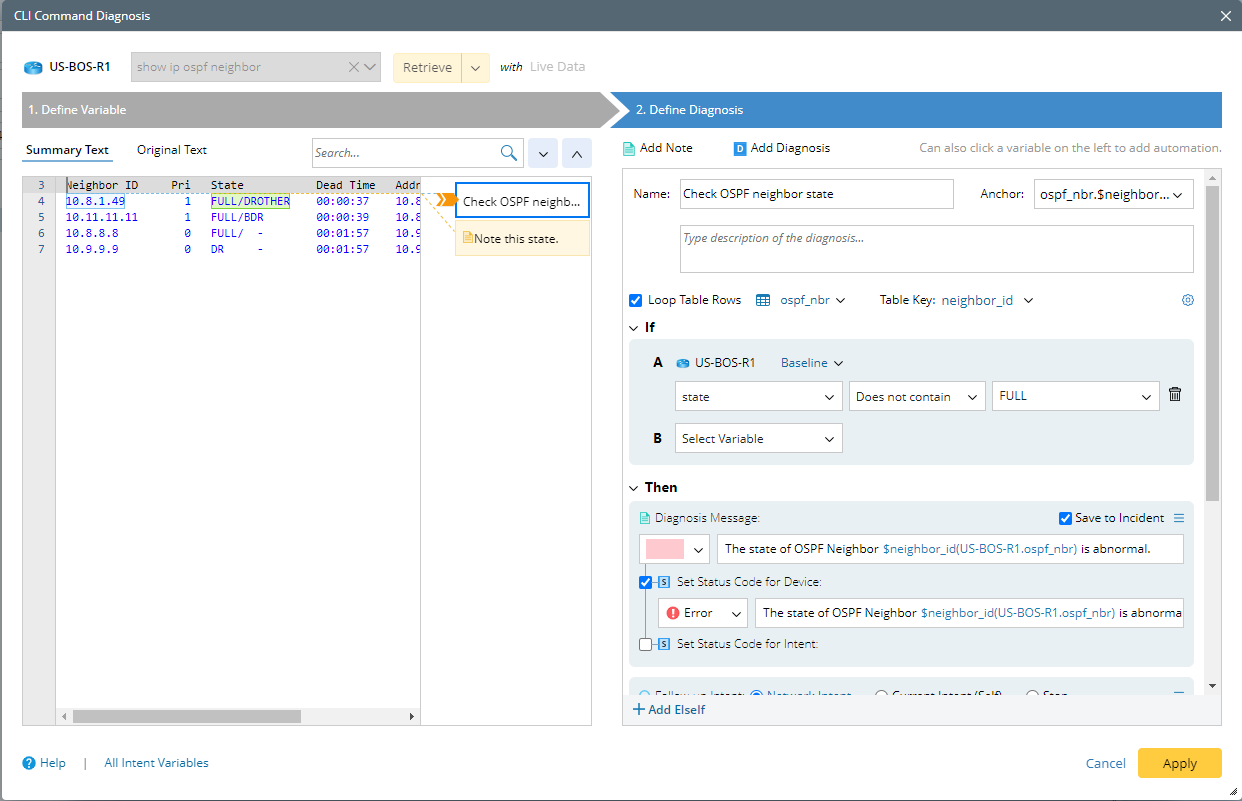This screenshot has height=801, width=1242.
Task: Expand the Anchor dropdown
Action: [x=1113, y=194]
